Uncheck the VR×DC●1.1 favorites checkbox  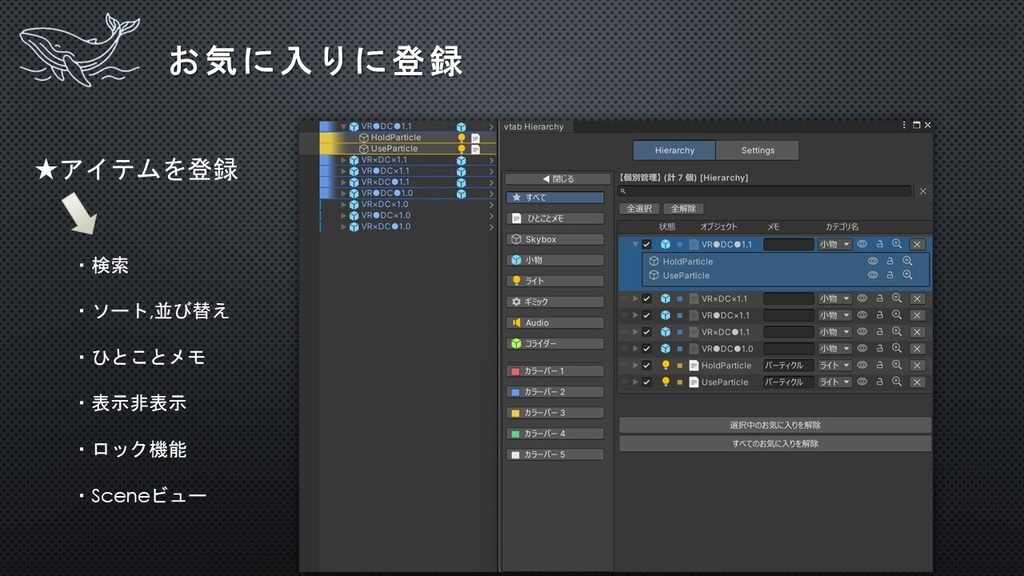click(x=647, y=332)
